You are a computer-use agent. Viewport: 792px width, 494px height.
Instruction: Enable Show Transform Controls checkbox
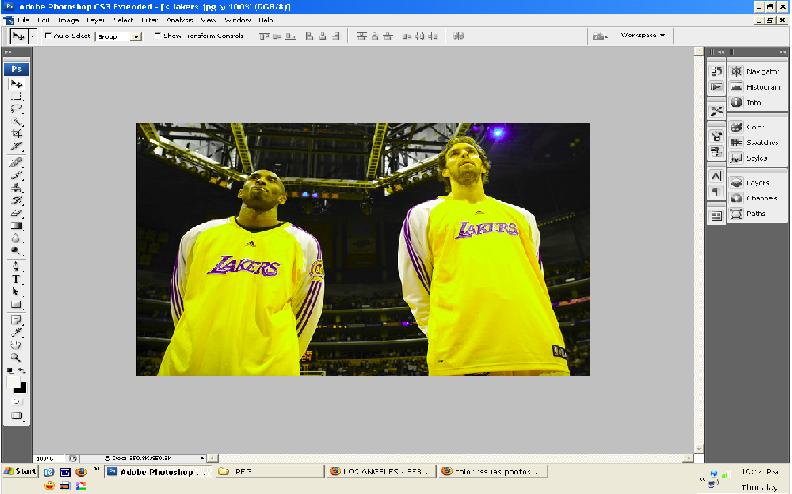pos(157,35)
